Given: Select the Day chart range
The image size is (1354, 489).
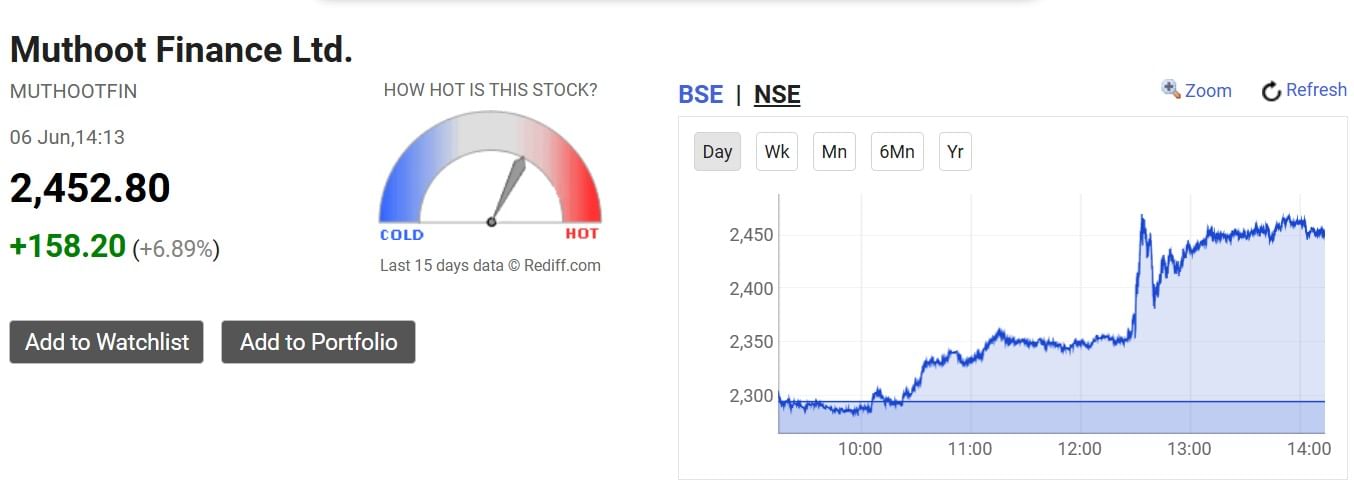Looking at the screenshot, I should [717, 152].
